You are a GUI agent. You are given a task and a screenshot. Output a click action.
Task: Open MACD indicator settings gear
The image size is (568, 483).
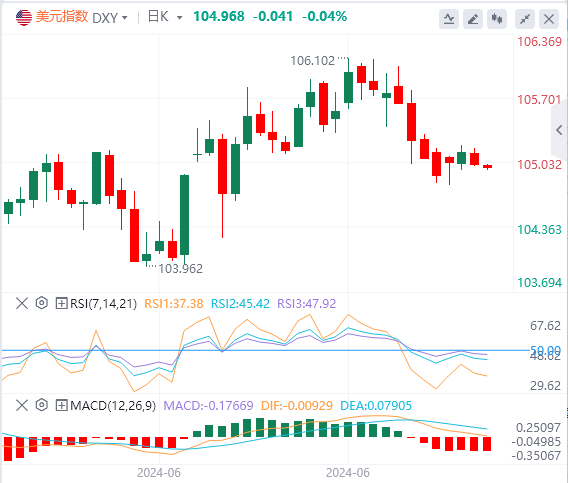(x=42, y=405)
